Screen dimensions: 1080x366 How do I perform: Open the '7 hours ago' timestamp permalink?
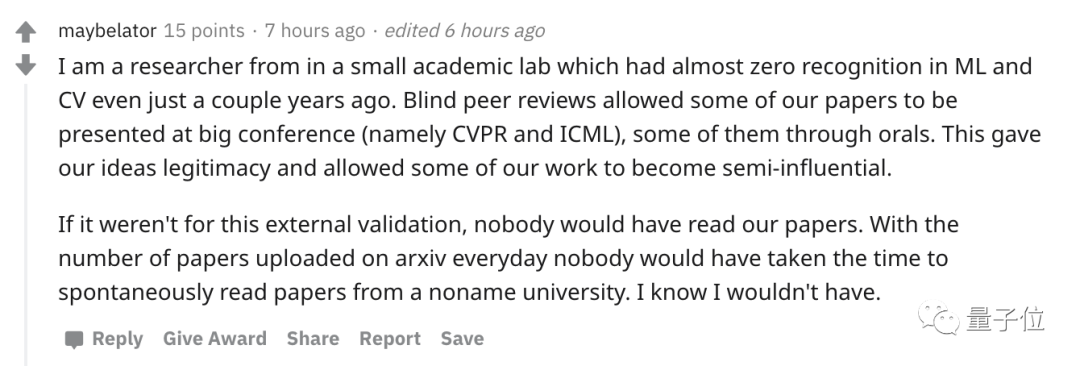[315, 31]
